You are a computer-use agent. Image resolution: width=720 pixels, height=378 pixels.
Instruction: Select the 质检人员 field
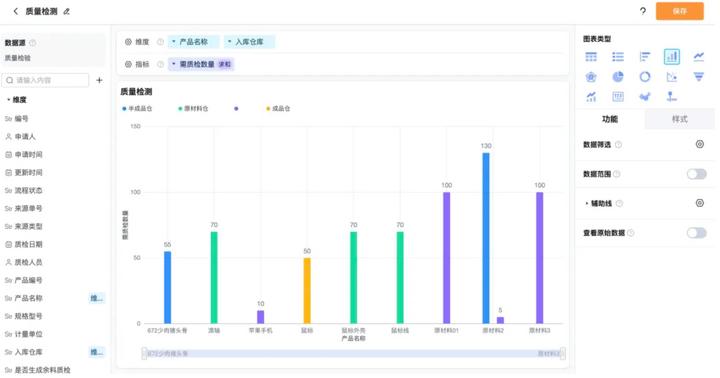(28, 262)
